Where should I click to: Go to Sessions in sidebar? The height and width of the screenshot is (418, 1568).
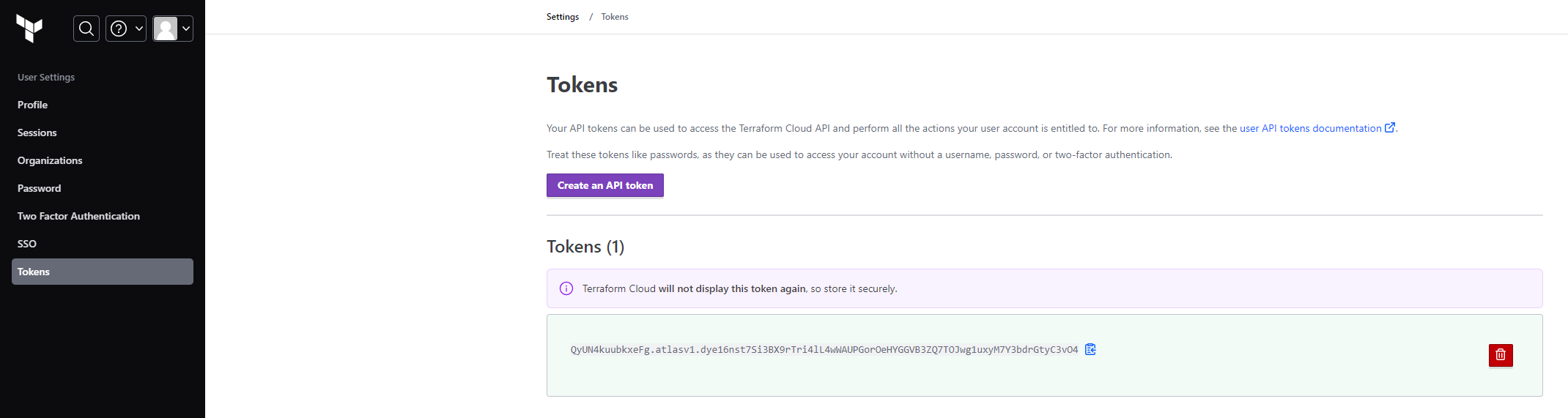(x=37, y=133)
